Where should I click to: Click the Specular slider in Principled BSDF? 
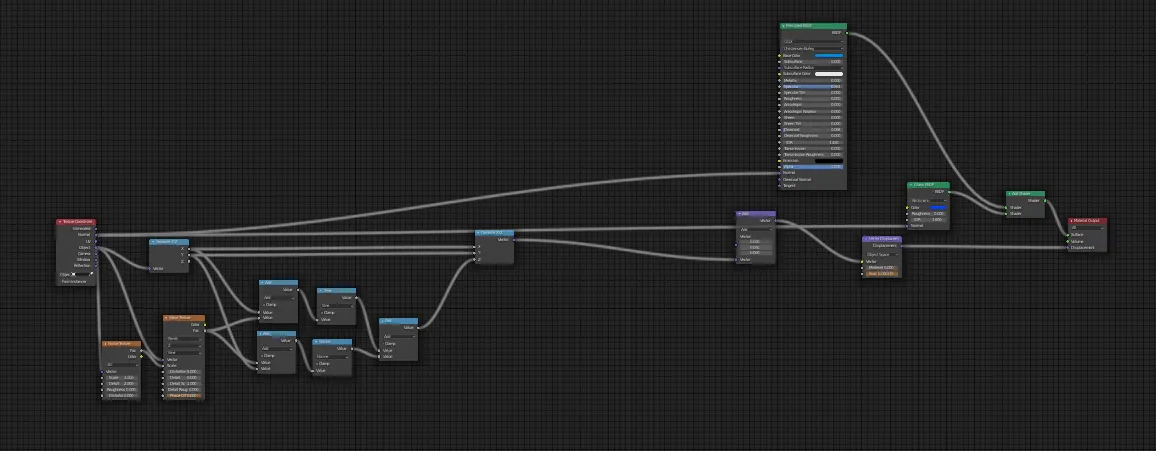click(x=813, y=87)
